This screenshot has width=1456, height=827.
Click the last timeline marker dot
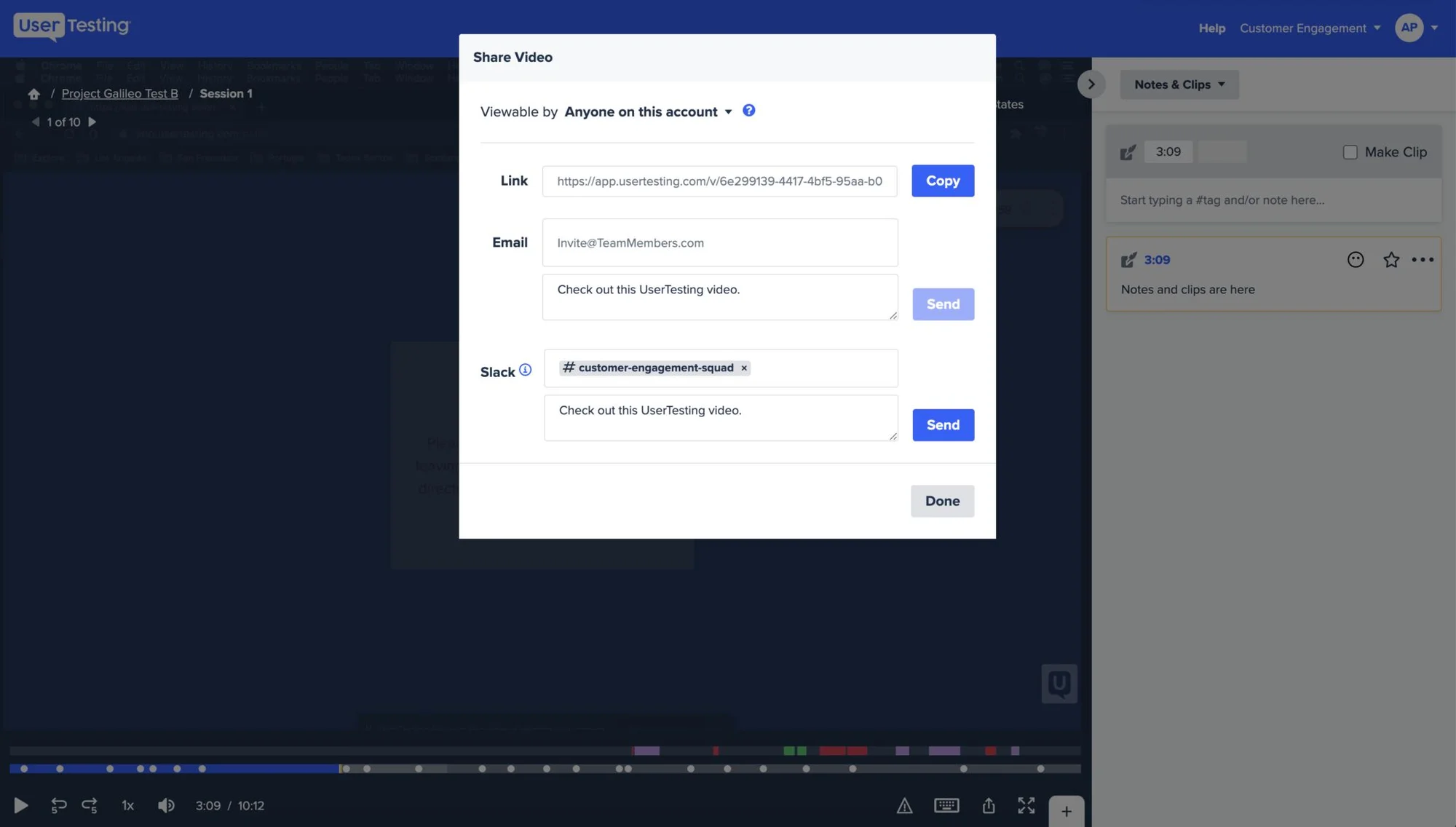[x=1040, y=769]
